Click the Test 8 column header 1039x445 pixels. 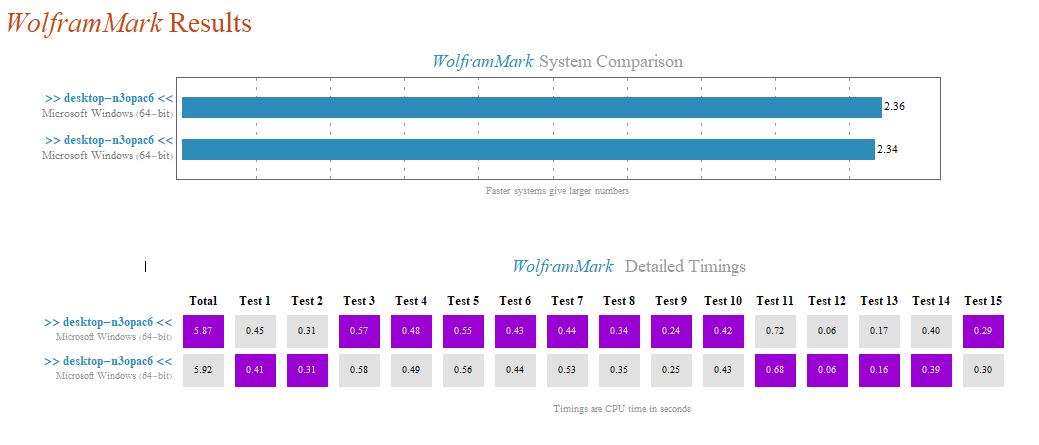click(619, 301)
